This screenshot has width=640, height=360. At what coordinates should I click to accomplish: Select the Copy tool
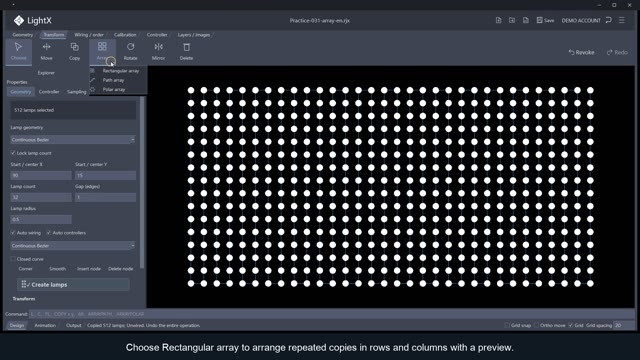coord(74,51)
